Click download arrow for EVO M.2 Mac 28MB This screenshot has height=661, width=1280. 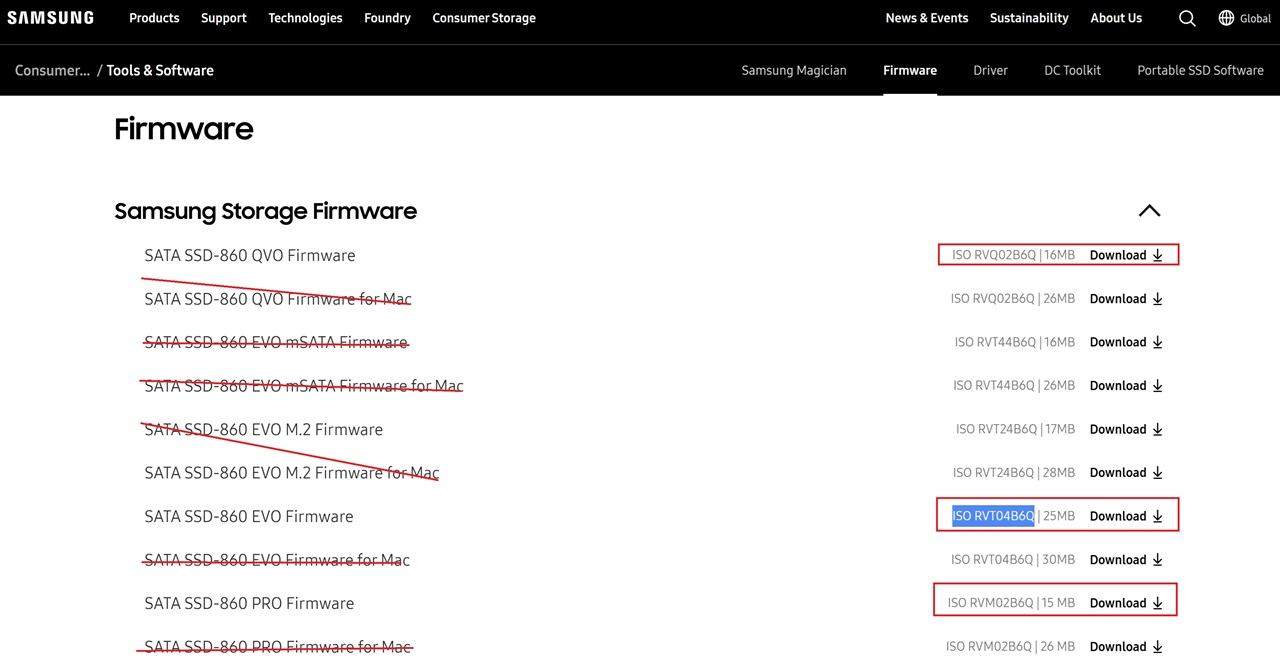[1157, 473]
